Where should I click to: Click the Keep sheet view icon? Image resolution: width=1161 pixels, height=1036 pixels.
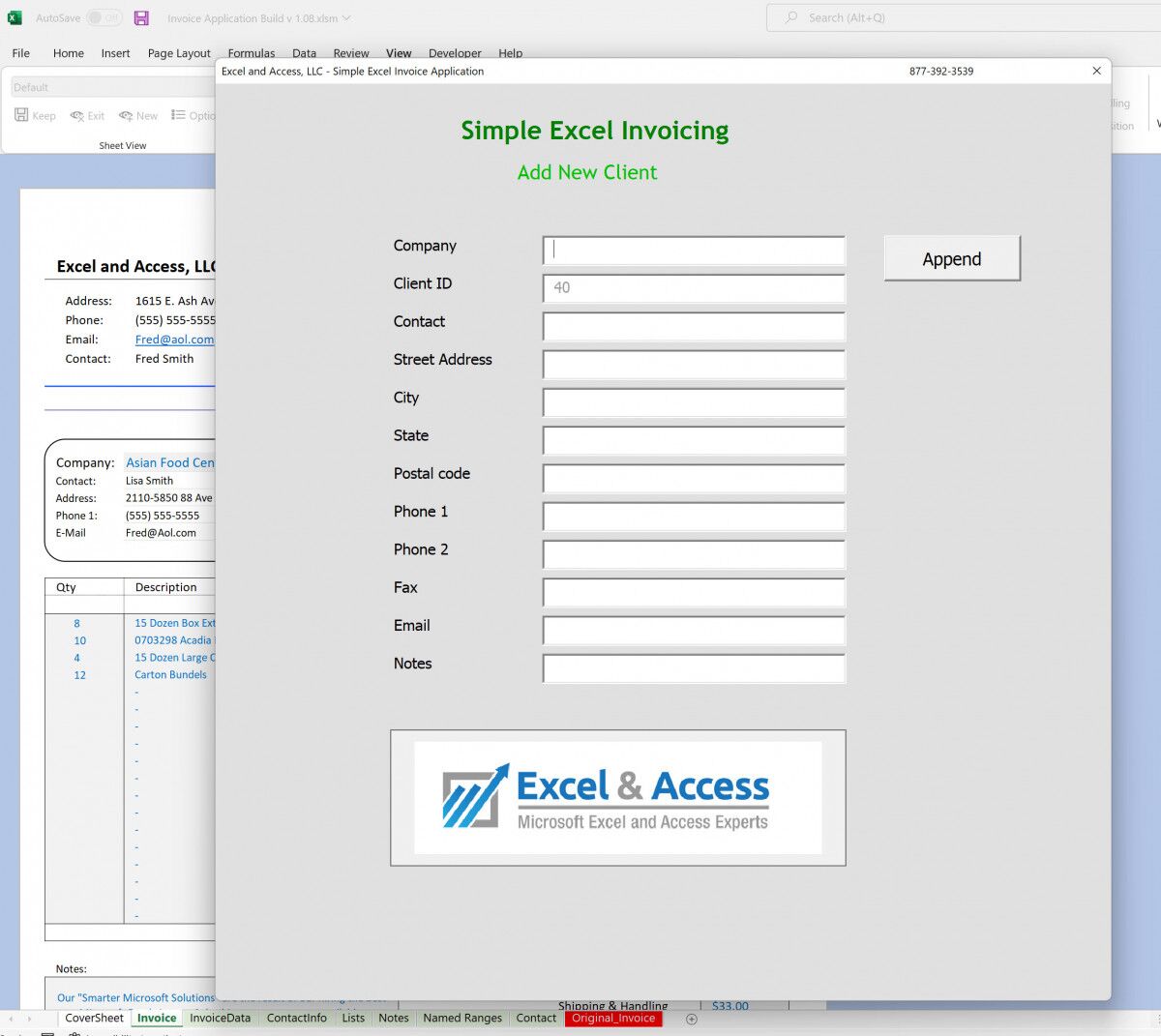21,115
